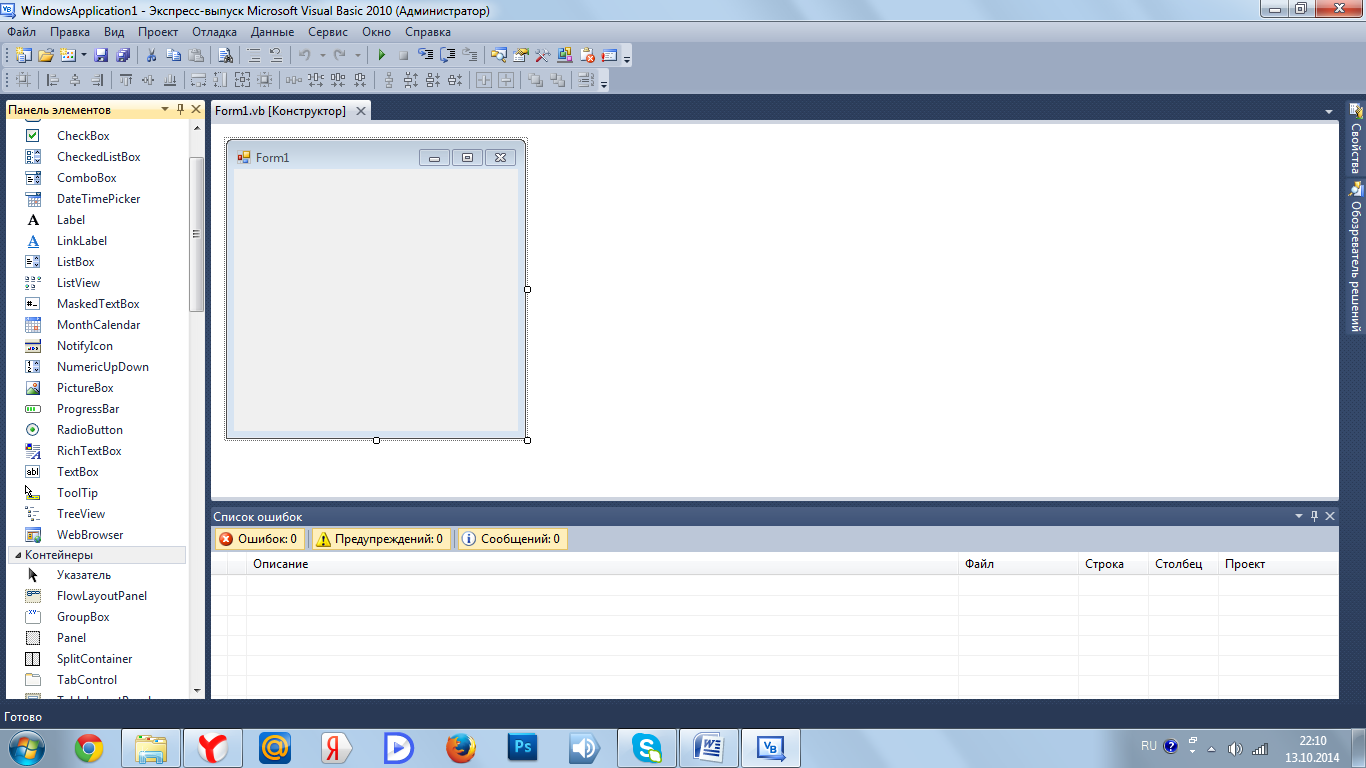Click the Make Same Width icon
This screenshot has height=768, width=1366.
198,80
